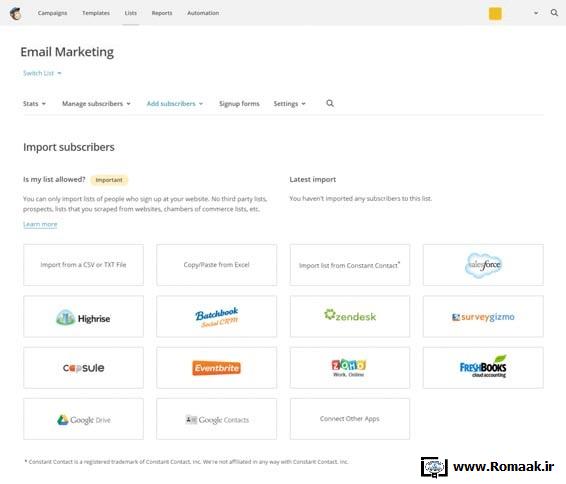Expand the Switch List dropdown
The image size is (566, 484).
[x=42, y=73]
